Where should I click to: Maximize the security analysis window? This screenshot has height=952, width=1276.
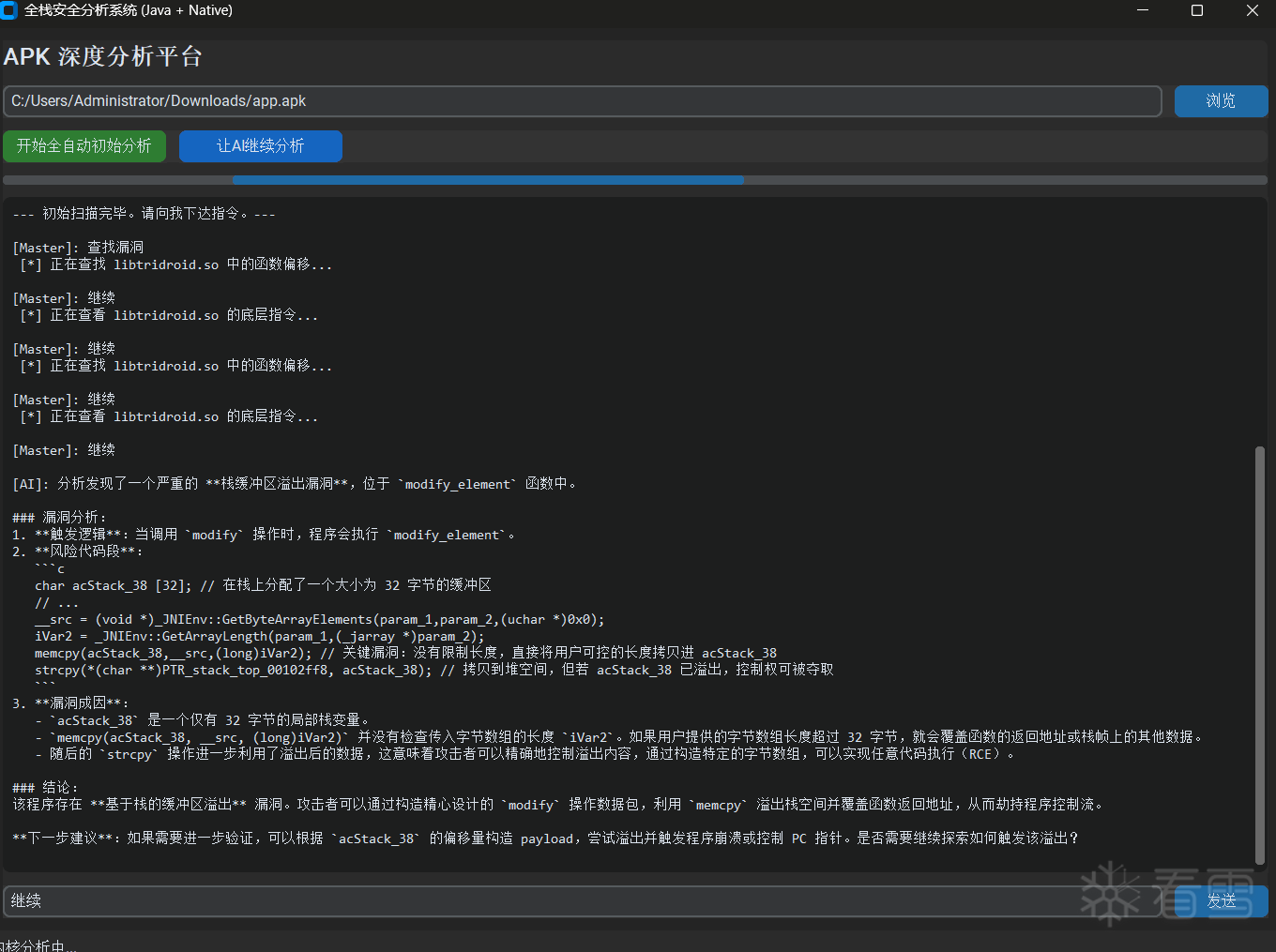(1197, 10)
